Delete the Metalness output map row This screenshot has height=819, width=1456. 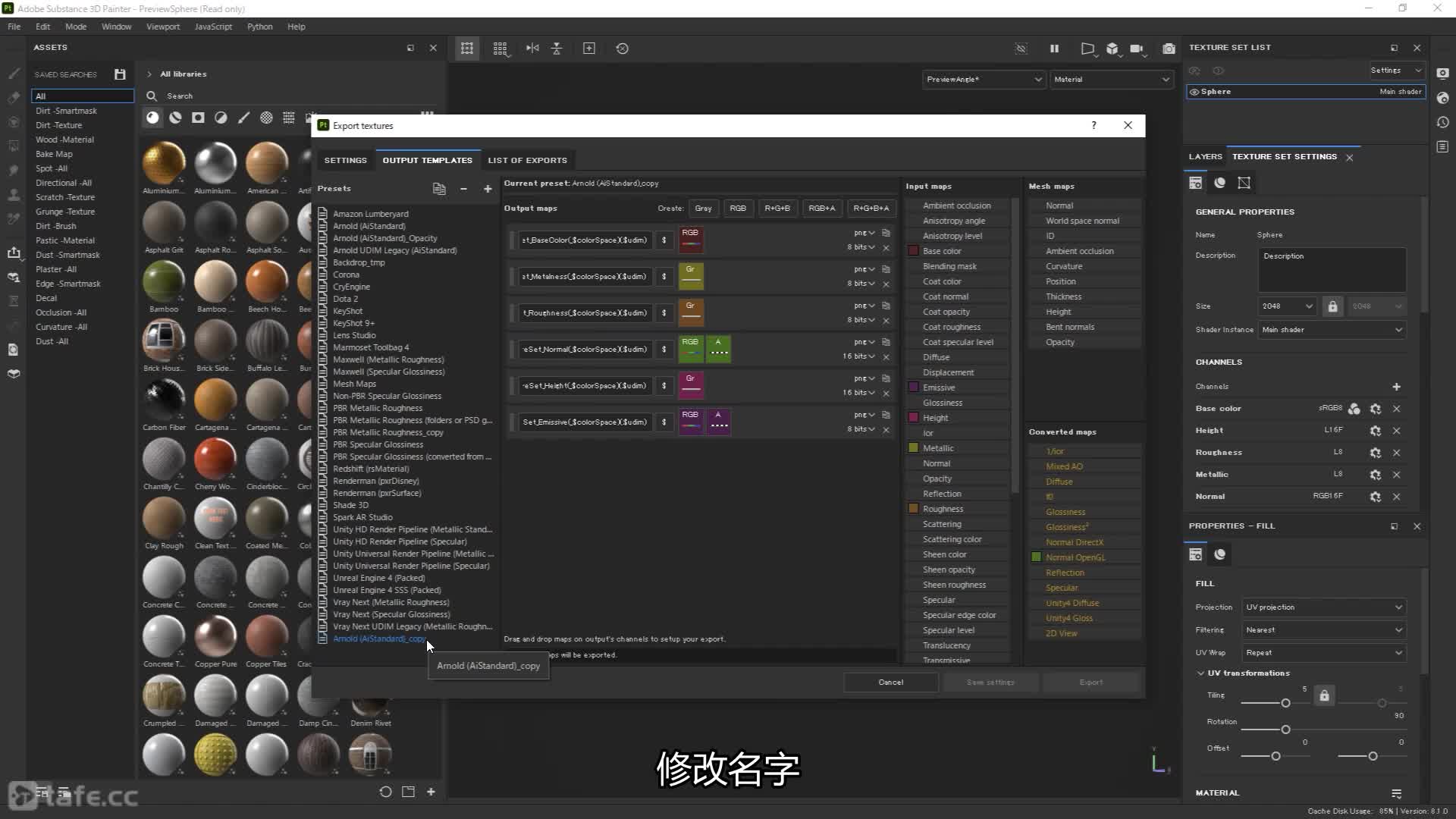(886, 284)
